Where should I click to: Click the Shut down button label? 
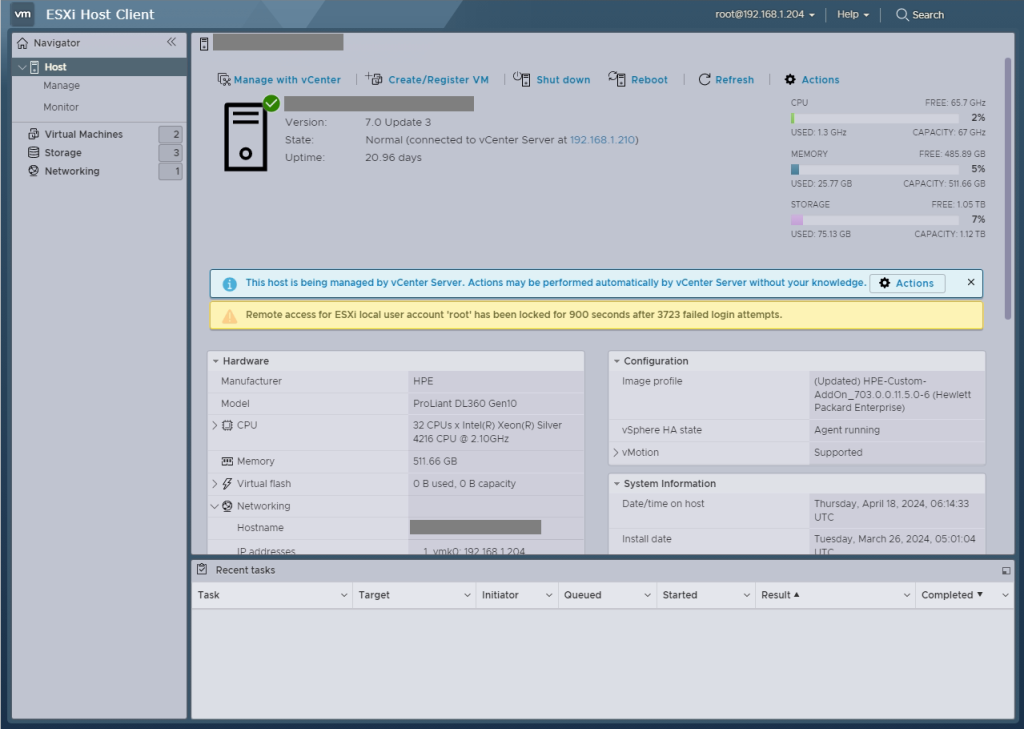pyautogui.click(x=563, y=80)
